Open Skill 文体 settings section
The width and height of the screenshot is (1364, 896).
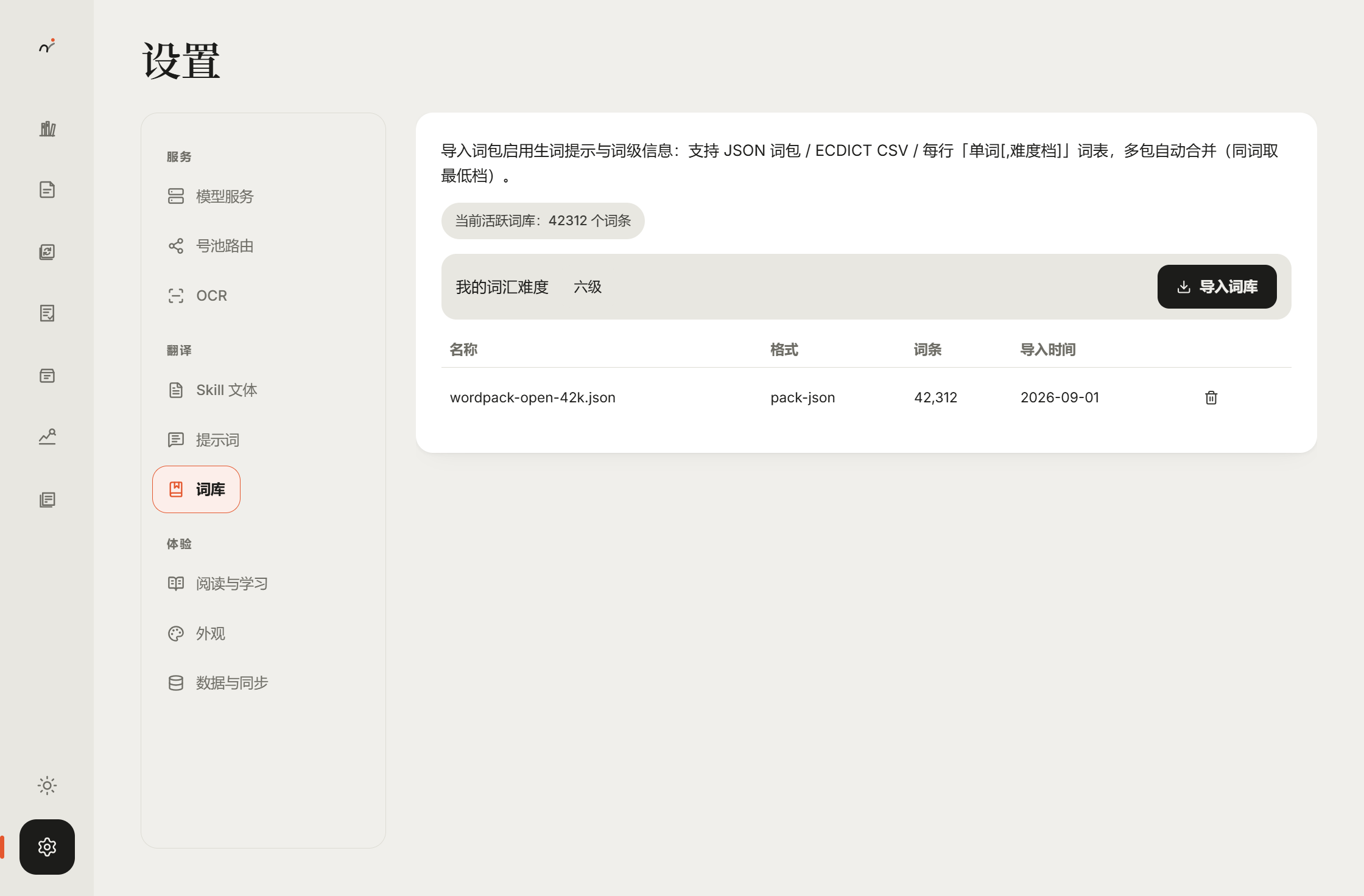[x=213, y=390]
